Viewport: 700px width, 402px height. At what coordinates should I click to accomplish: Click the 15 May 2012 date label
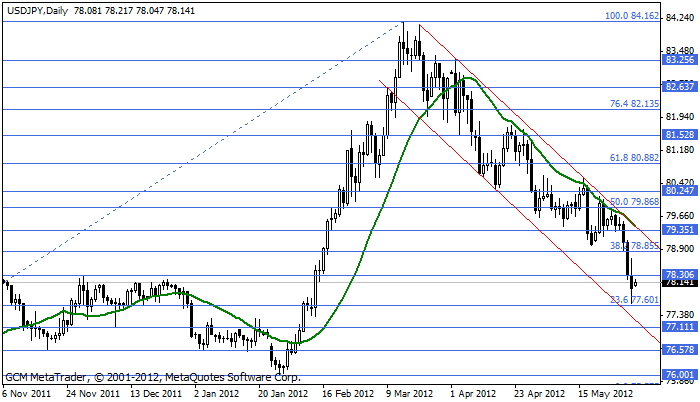[x=605, y=394]
